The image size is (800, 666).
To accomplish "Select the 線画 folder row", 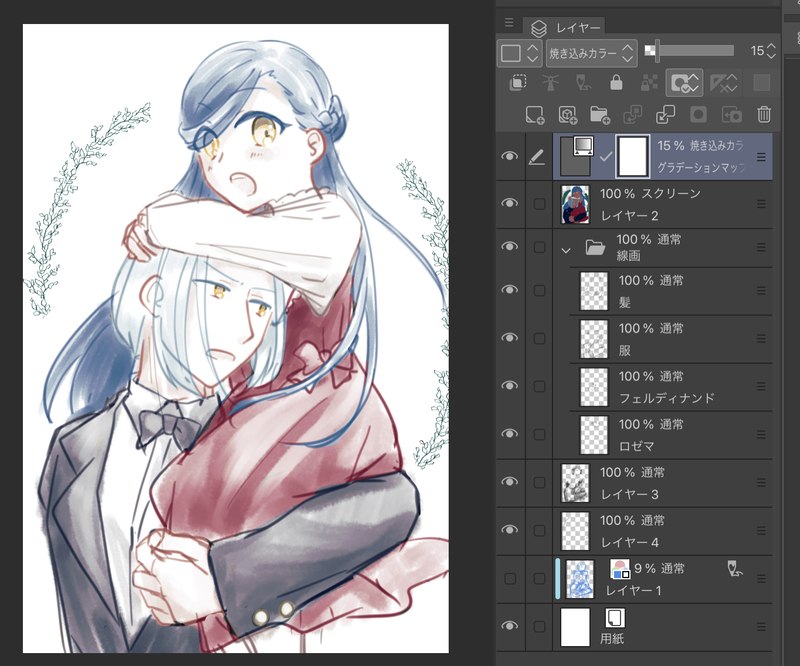I will pyautogui.click(x=663, y=248).
